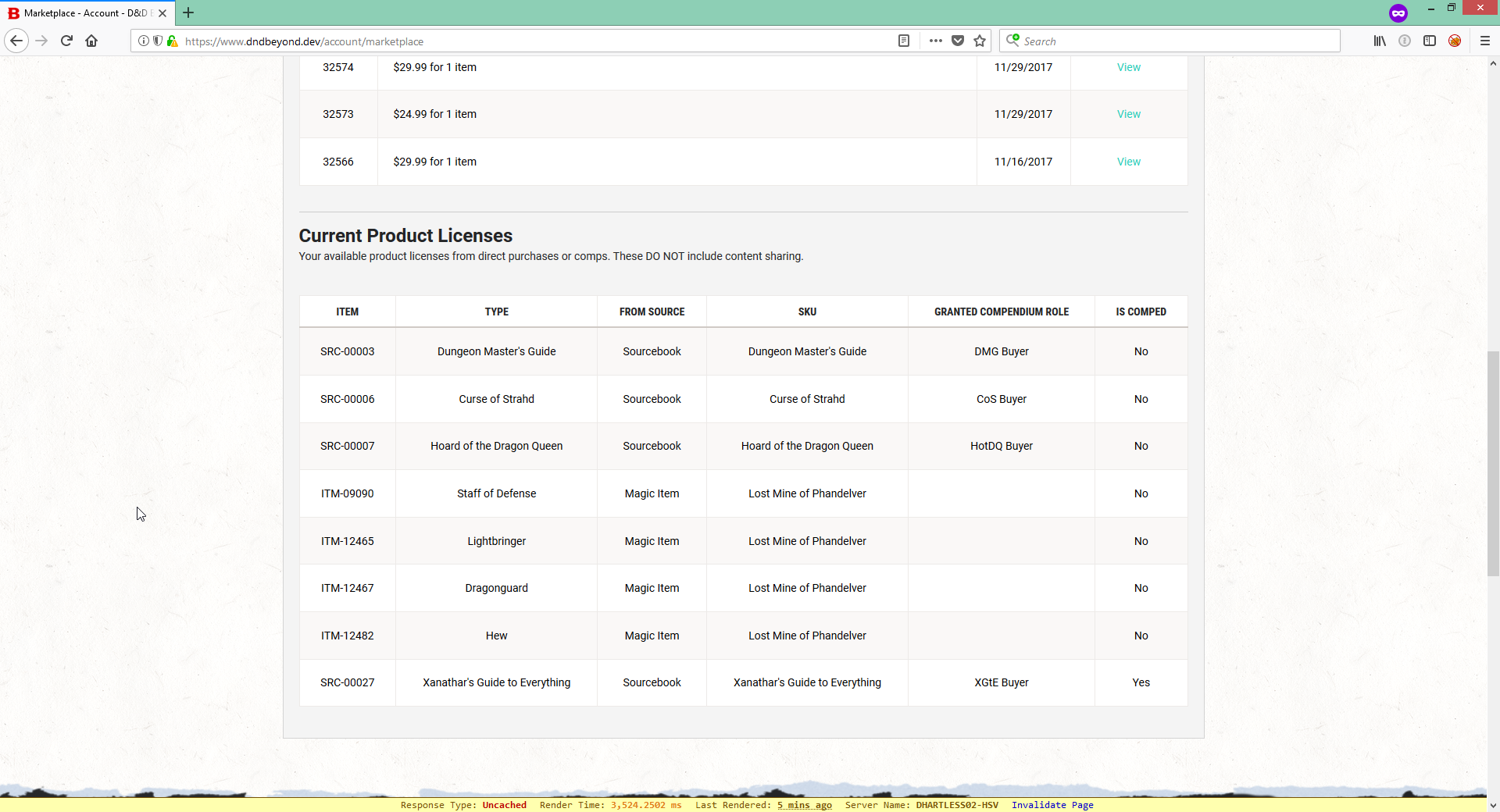Open the orange extension icon in toolbar
Image resolution: width=1500 pixels, height=812 pixels.
click(1455, 41)
